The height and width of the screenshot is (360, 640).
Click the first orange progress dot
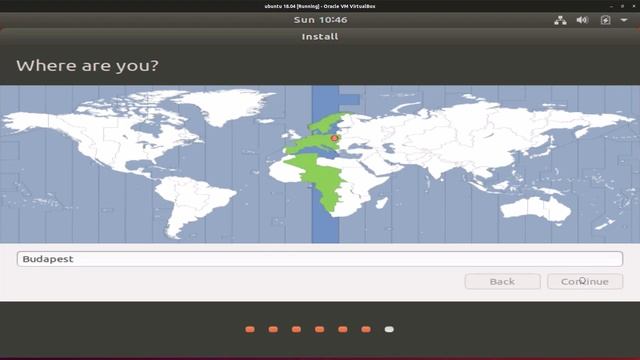250,329
